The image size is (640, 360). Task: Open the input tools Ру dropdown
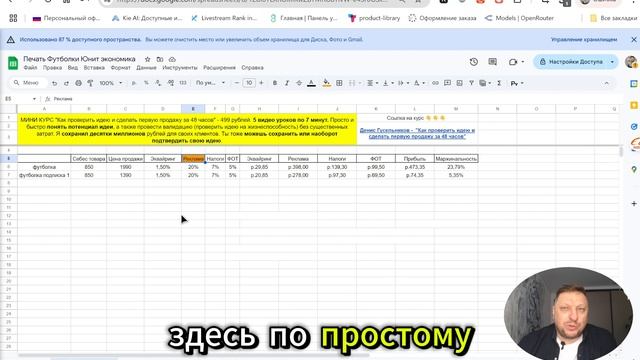[x=517, y=83]
